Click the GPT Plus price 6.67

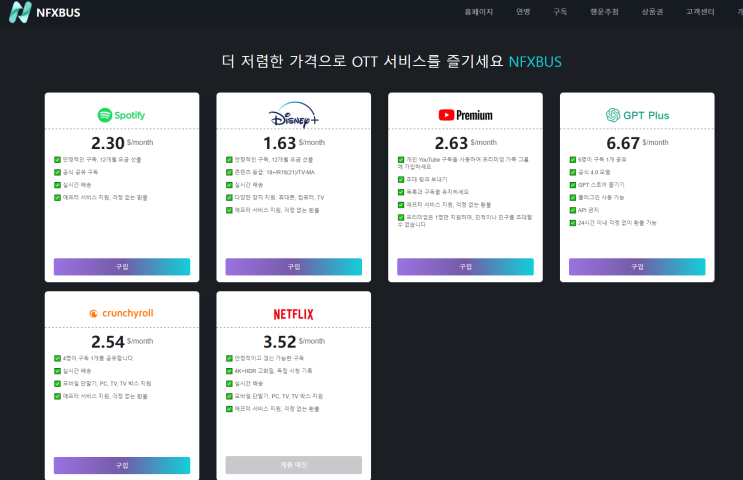(623, 143)
